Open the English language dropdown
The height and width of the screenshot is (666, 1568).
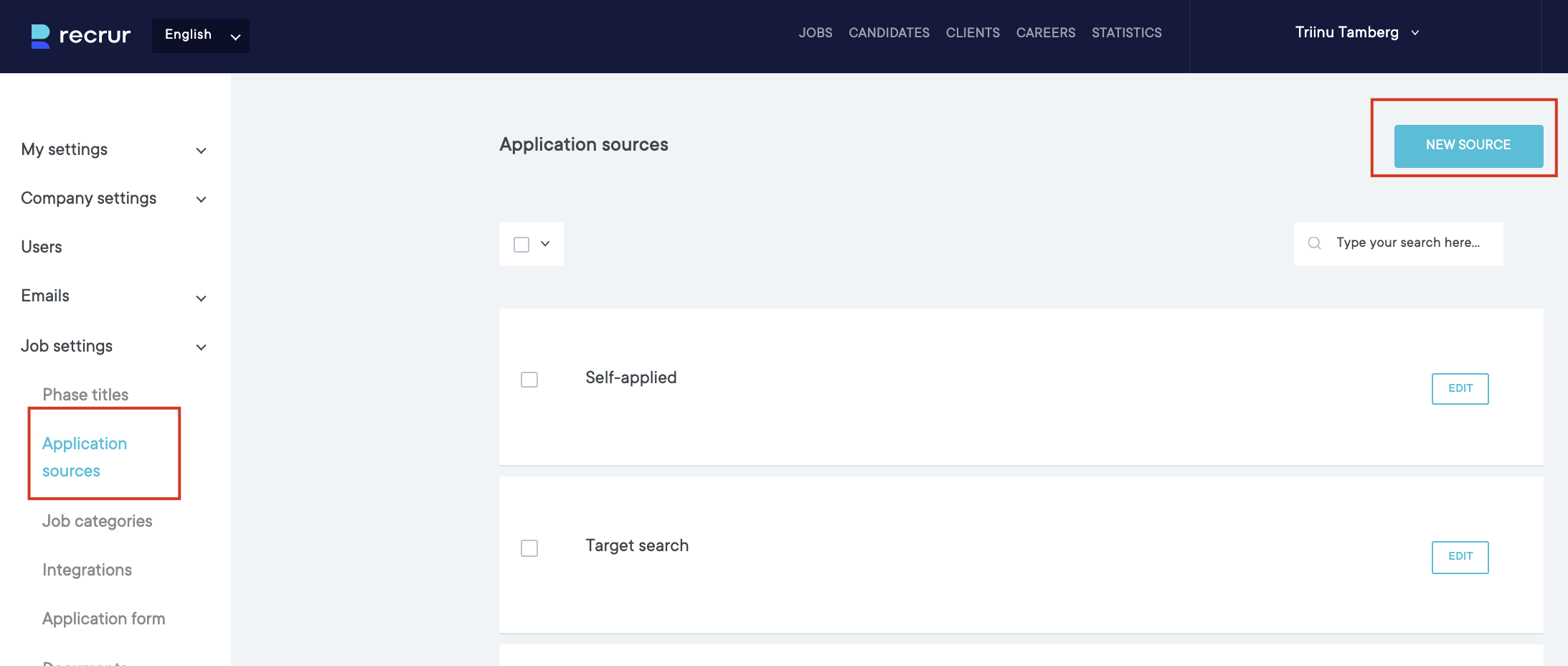[201, 36]
